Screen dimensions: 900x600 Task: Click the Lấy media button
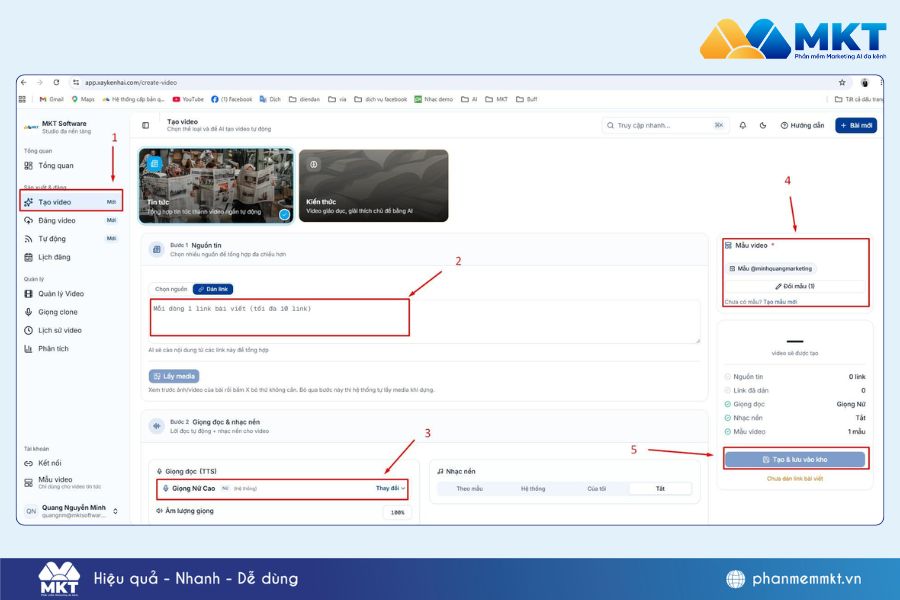coord(174,376)
